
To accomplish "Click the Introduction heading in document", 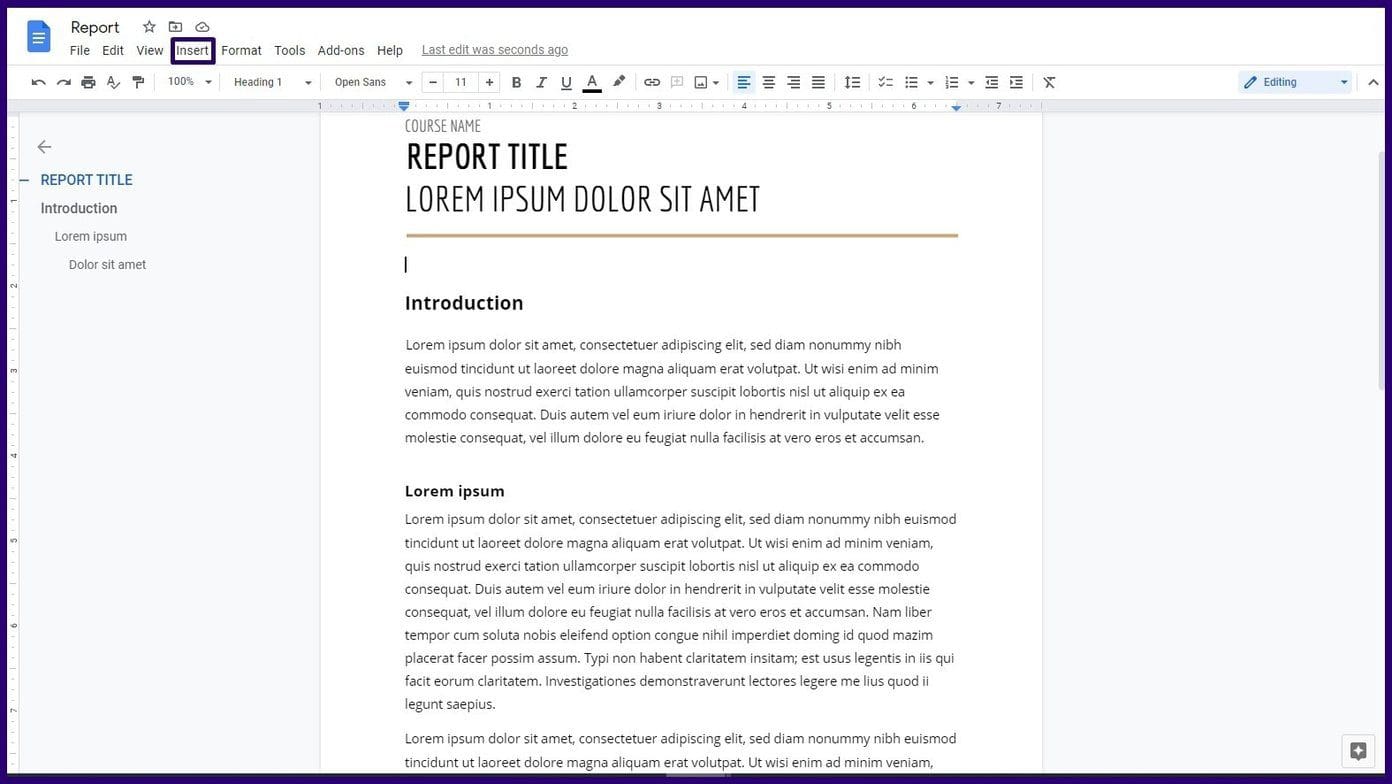I will coord(464,303).
